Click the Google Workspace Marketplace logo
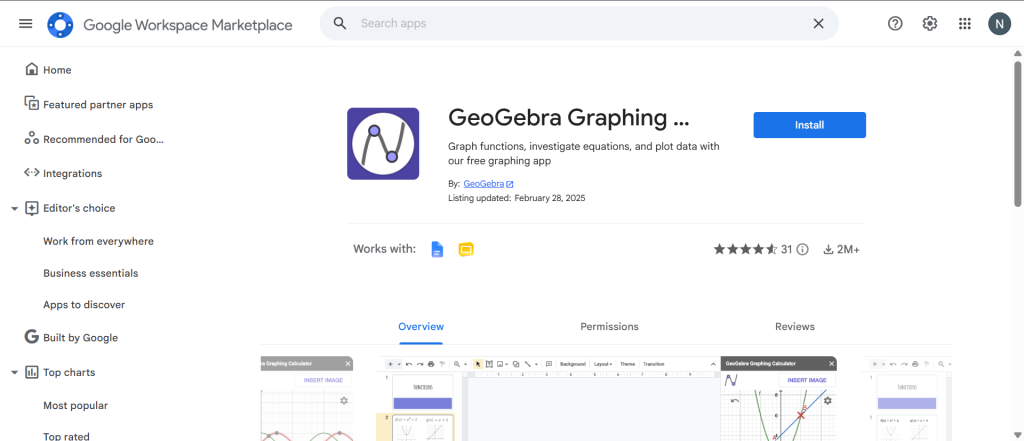Image resolution: width=1024 pixels, height=441 pixels. [x=60, y=25]
